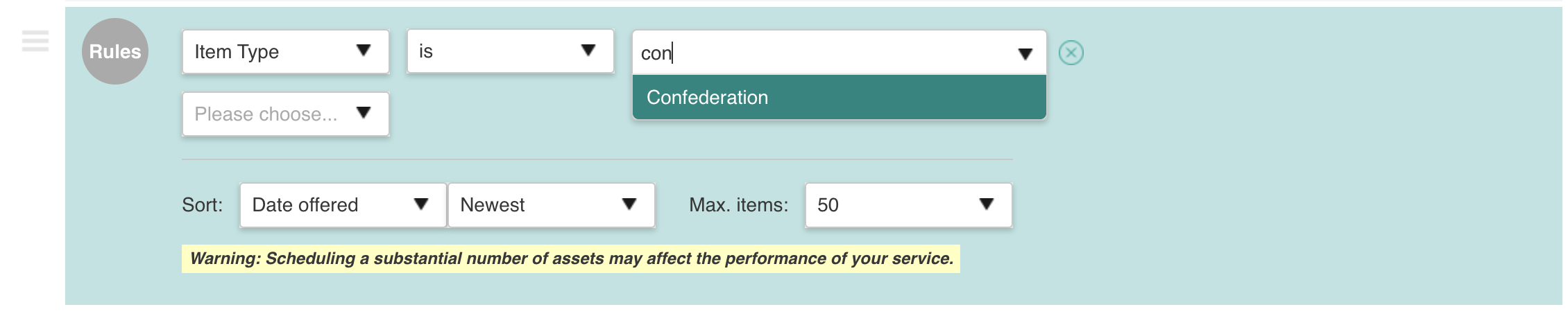This screenshot has width=1568, height=316.
Task: Open the Max. items dropdown showing 50
Action: pos(909,205)
